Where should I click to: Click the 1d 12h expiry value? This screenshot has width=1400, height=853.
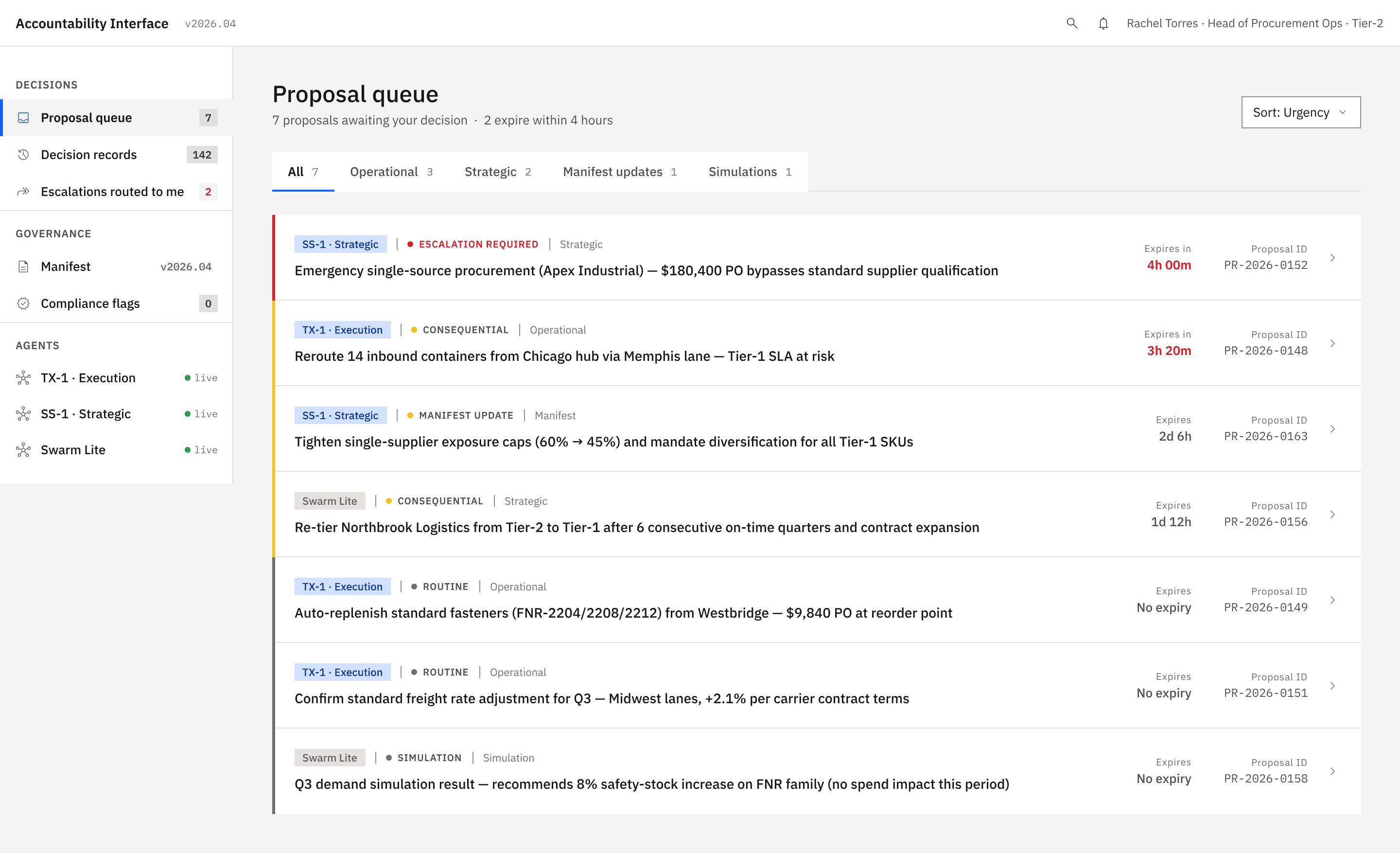pyautogui.click(x=1171, y=522)
